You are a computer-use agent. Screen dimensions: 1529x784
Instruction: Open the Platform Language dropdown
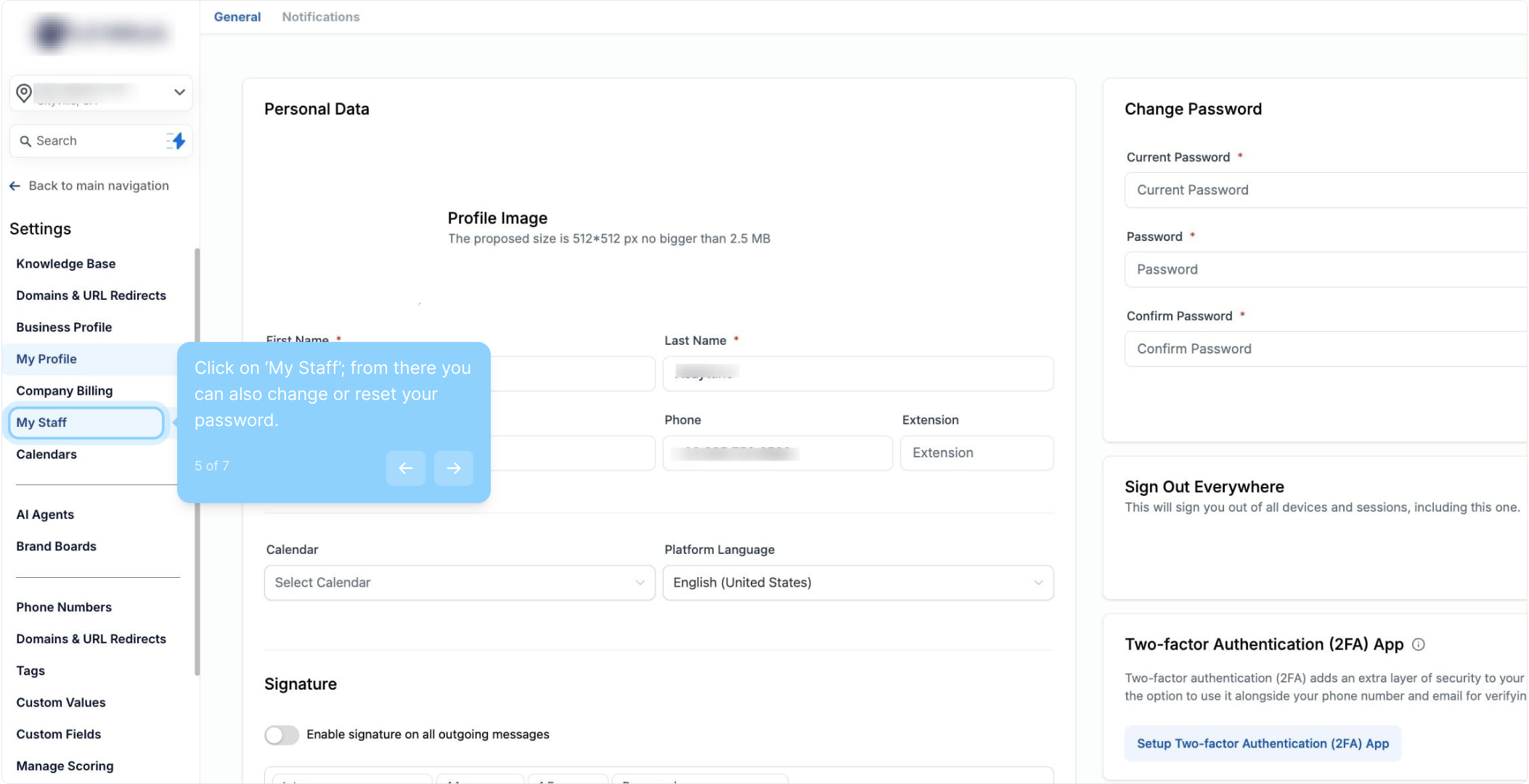pyautogui.click(x=857, y=583)
